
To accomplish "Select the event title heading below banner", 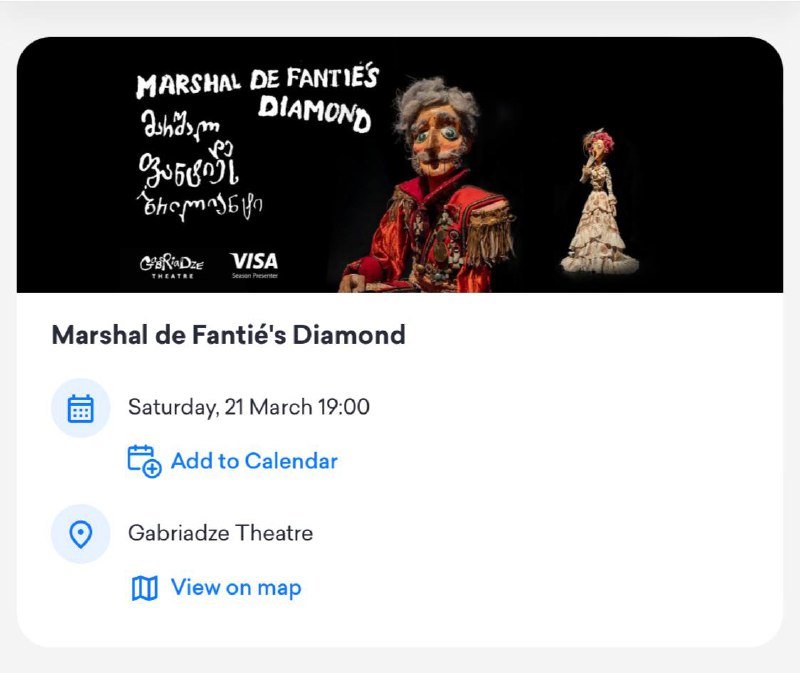I will tap(228, 335).
